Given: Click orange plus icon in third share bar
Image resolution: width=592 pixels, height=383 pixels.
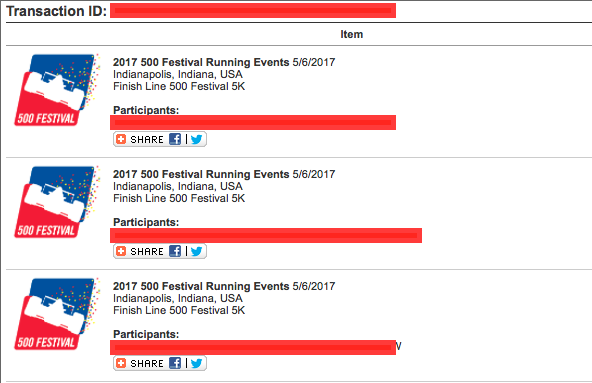Looking at the screenshot, I should click(121, 363).
